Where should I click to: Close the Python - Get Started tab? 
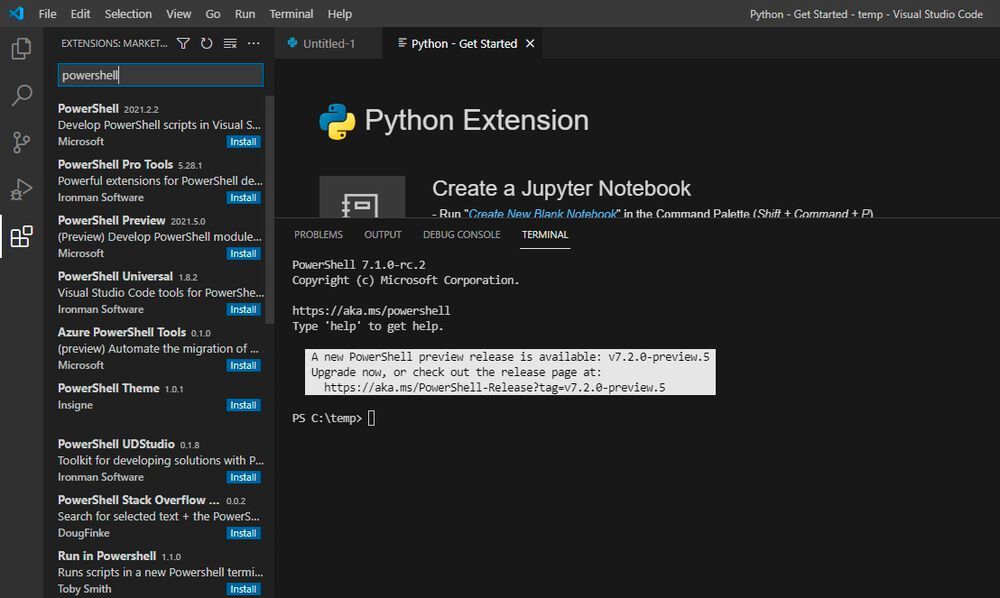click(530, 43)
